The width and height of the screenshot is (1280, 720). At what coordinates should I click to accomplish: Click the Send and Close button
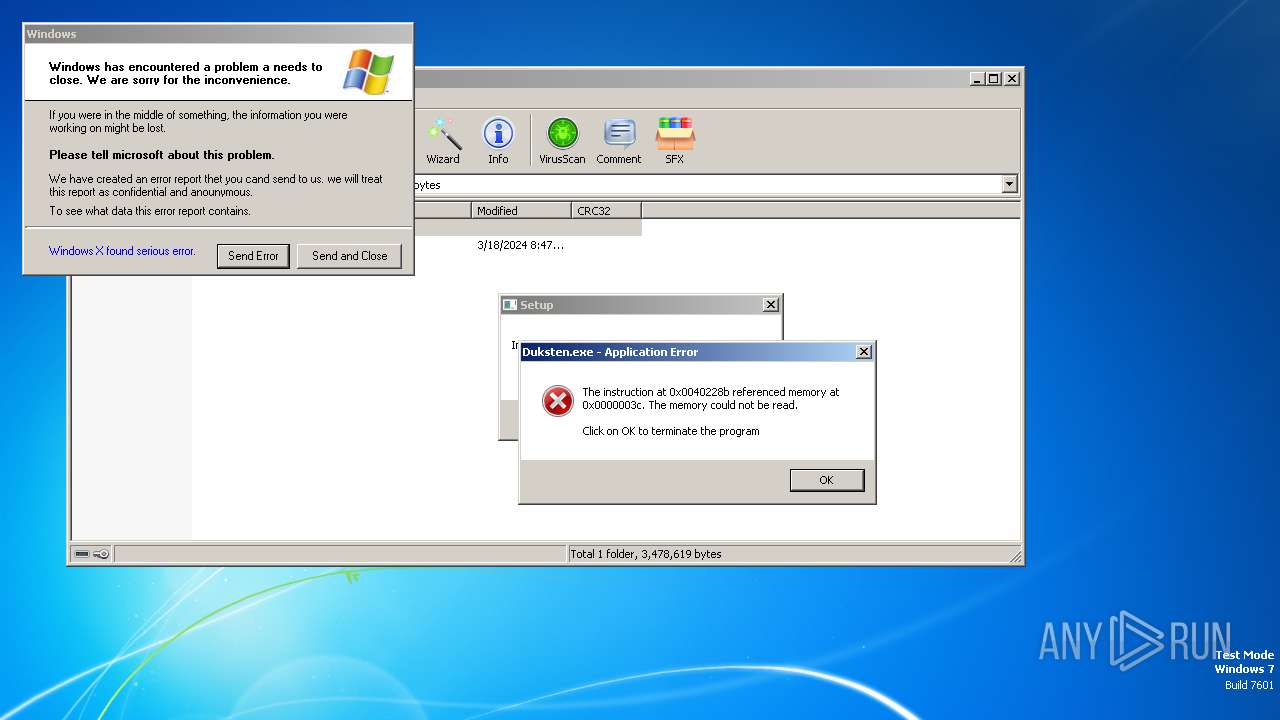coord(349,256)
